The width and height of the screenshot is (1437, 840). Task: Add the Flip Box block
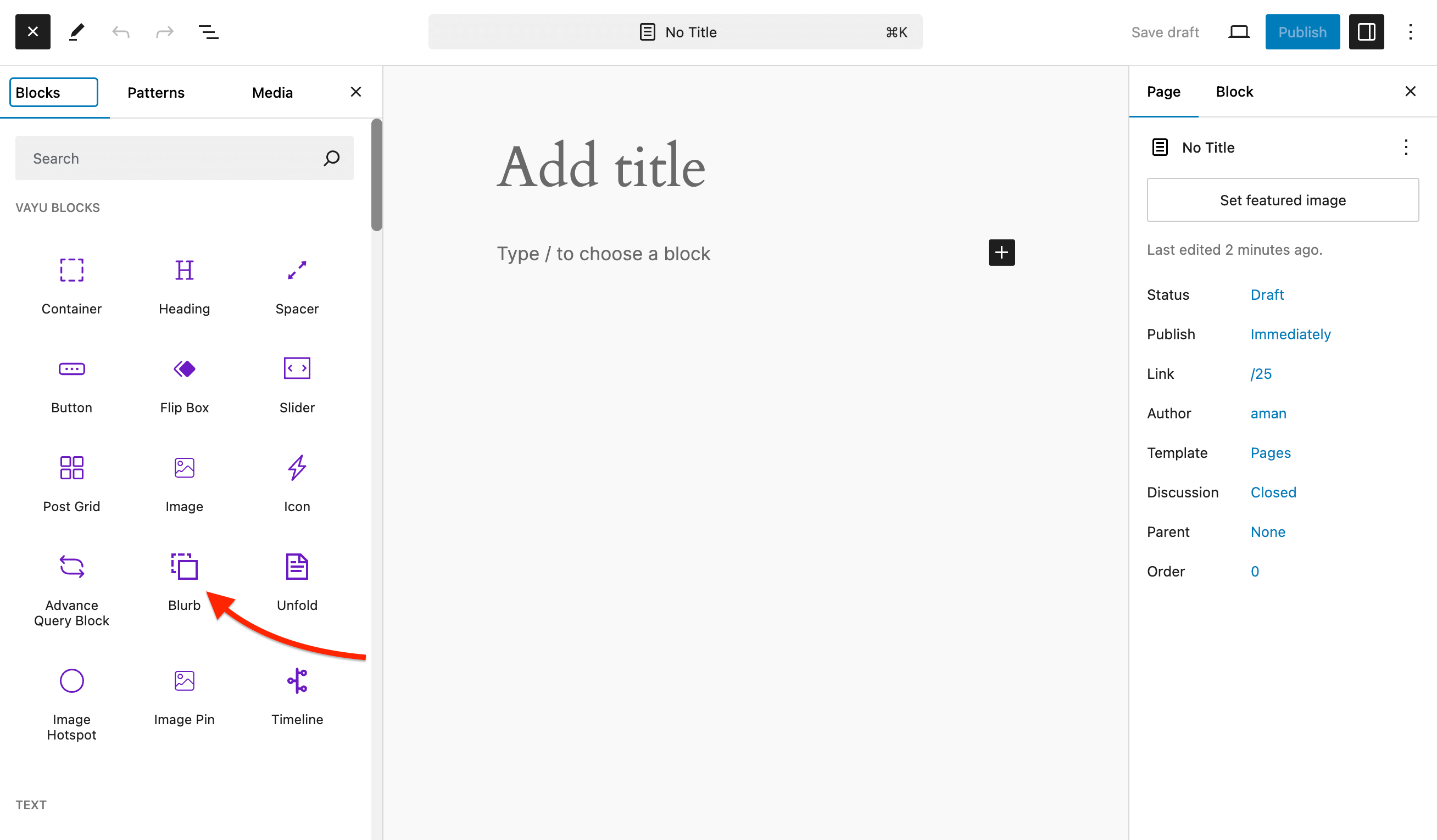click(184, 384)
